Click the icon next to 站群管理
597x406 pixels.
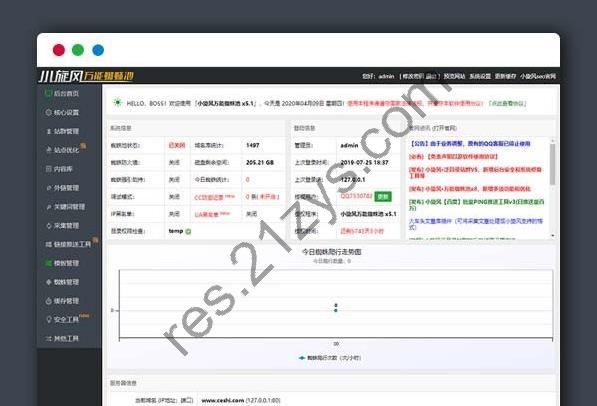48,131
